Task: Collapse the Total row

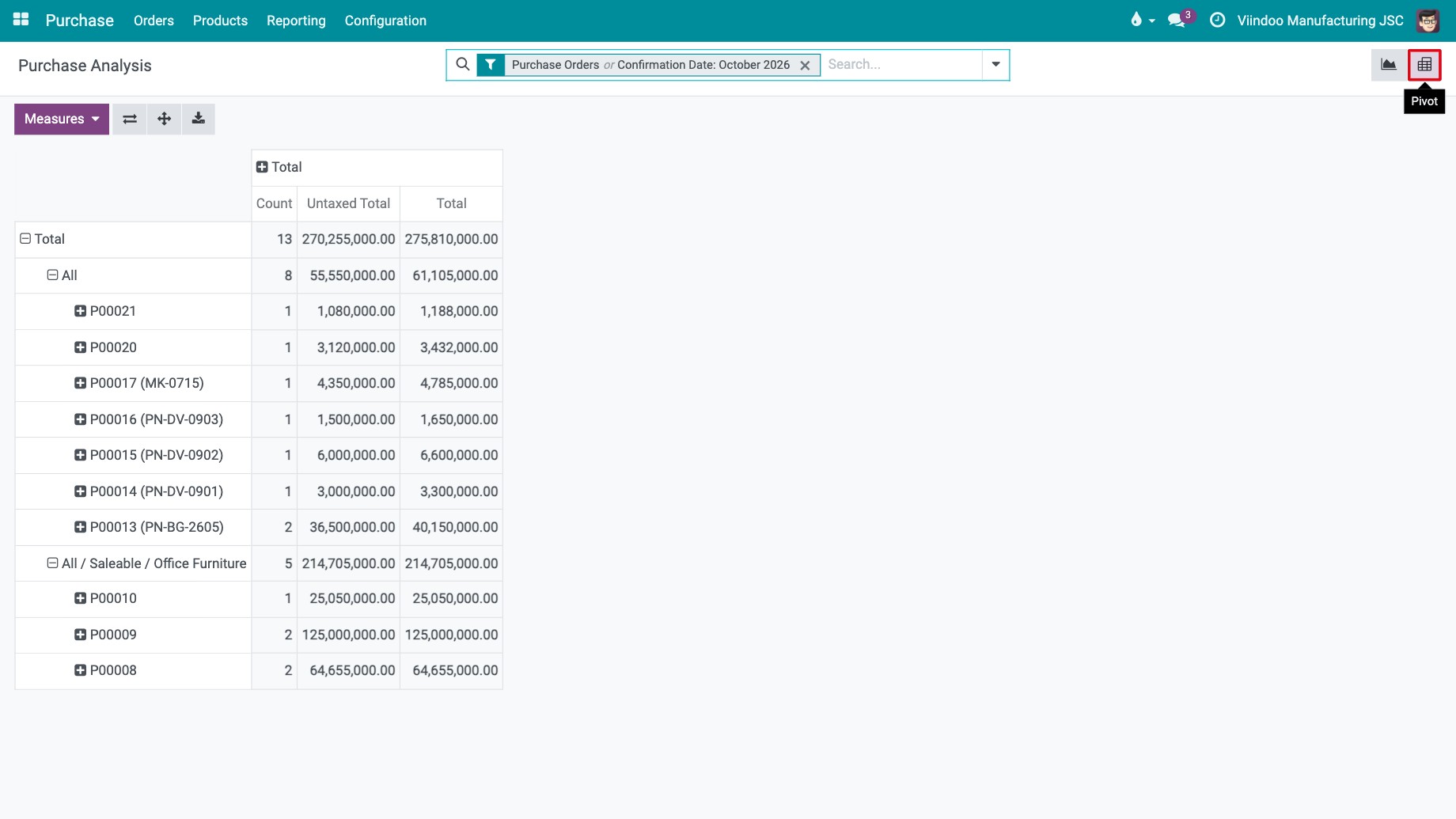Action: (x=25, y=239)
